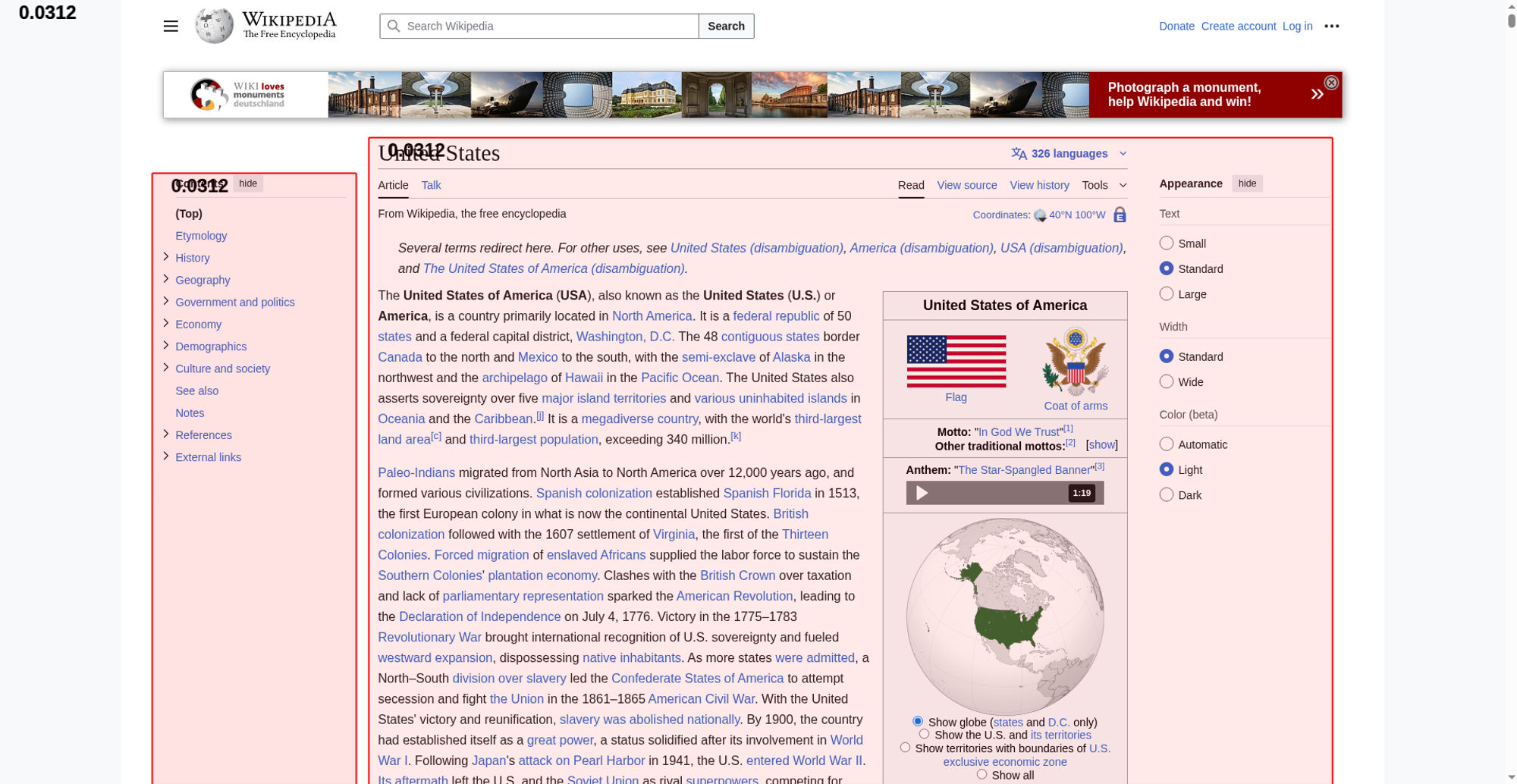Select Show globe map option
The width and height of the screenshot is (1517, 784).
918,721
